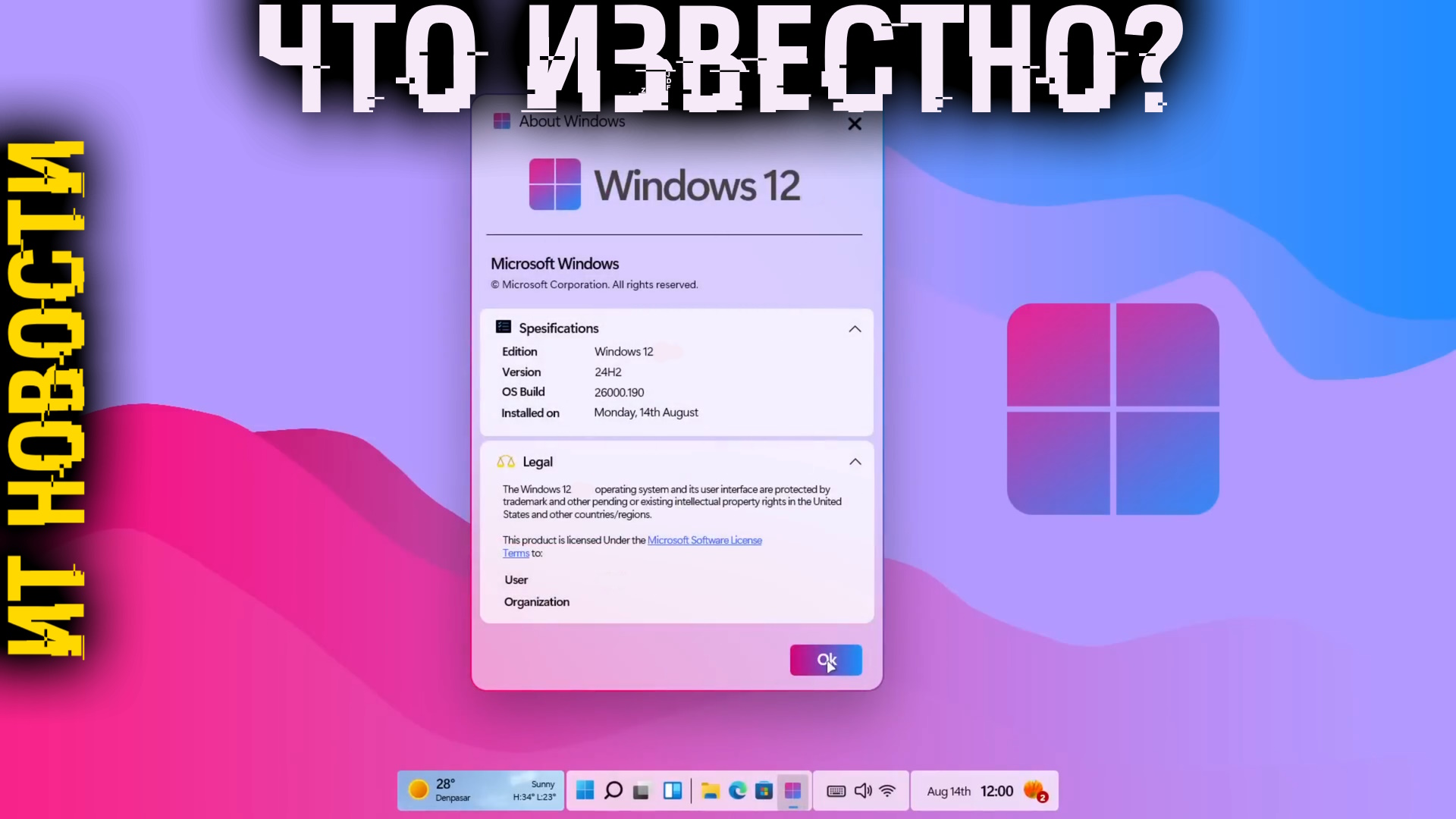Click the close X button on About Windows
1456x819 pixels.
tap(855, 123)
